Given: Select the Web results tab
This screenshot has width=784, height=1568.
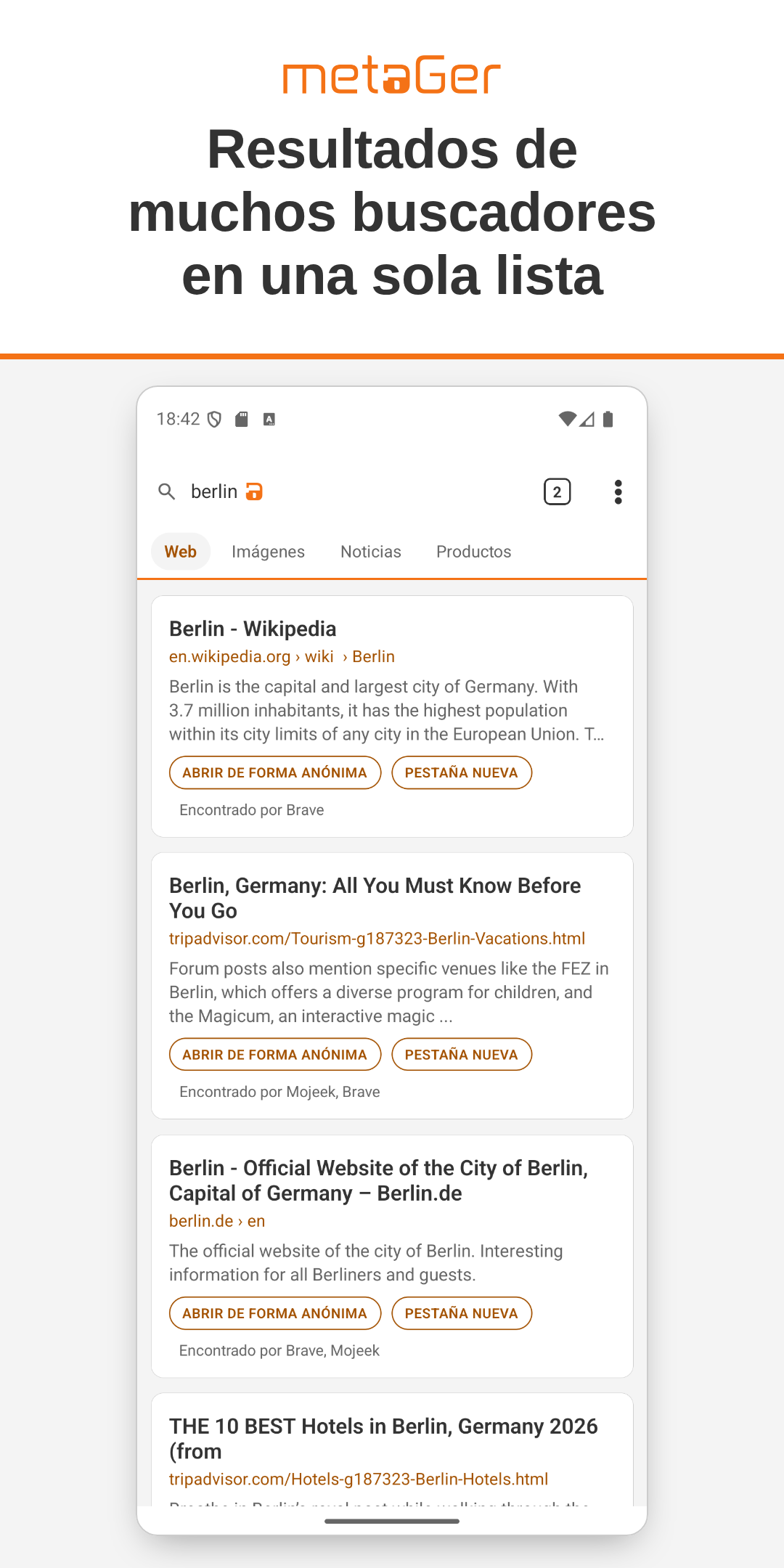Looking at the screenshot, I should click(x=181, y=552).
